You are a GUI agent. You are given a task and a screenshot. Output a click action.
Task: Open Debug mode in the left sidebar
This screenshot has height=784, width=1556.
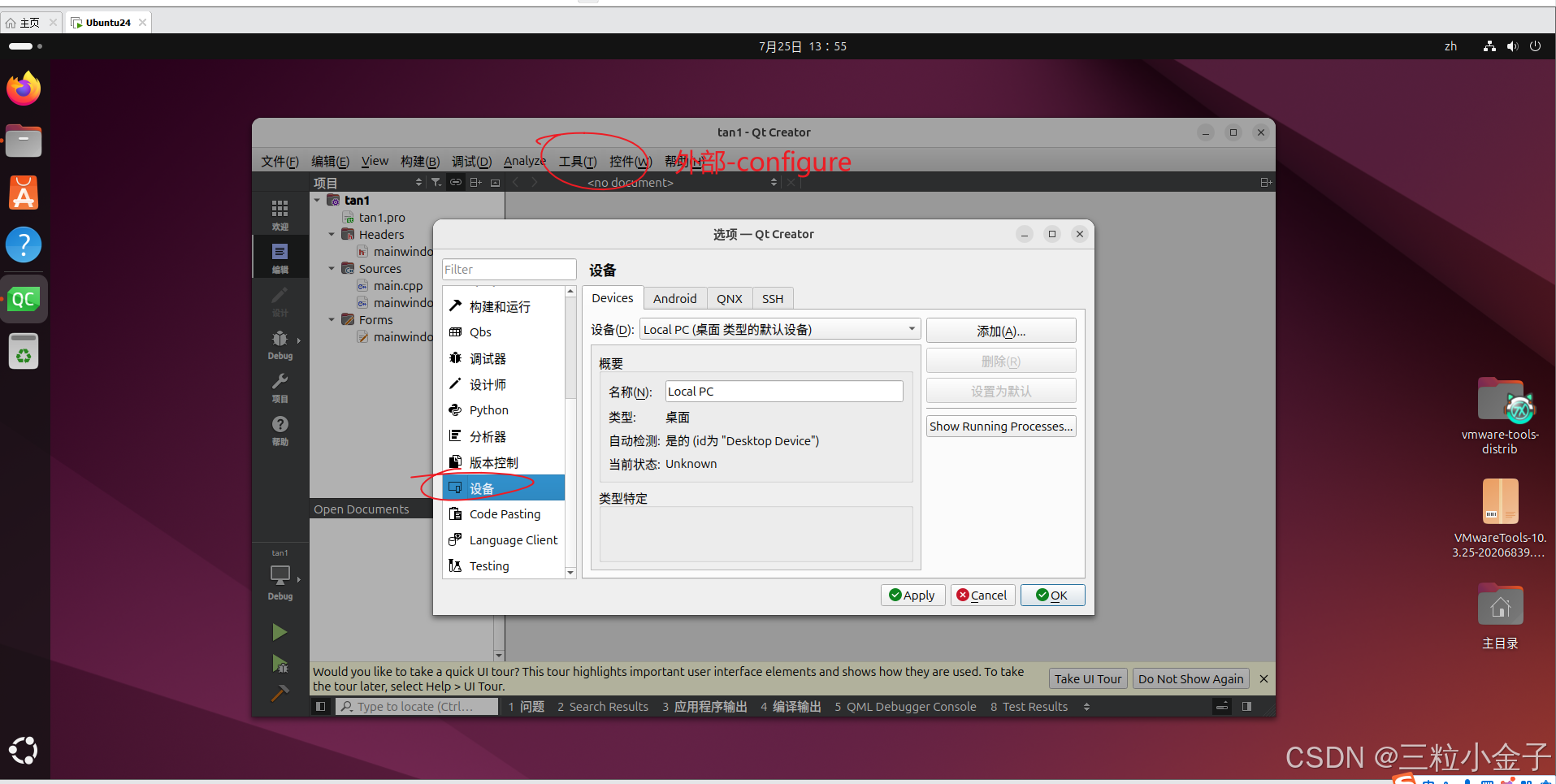280,344
